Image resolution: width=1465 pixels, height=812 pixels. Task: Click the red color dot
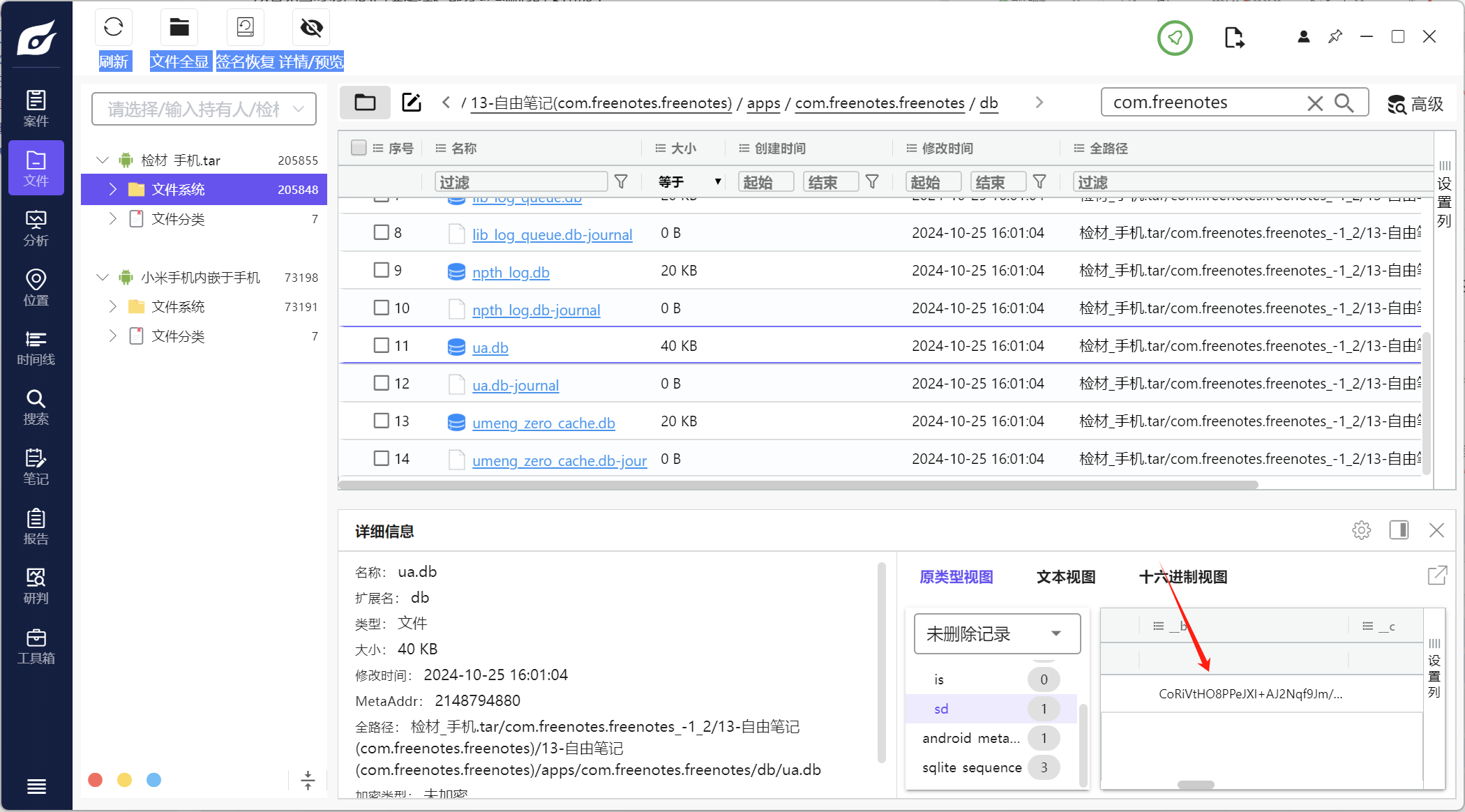[96, 780]
